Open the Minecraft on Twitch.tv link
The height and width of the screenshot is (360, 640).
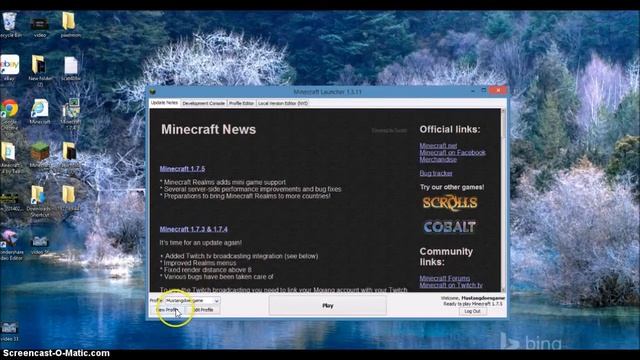pos(451,285)
